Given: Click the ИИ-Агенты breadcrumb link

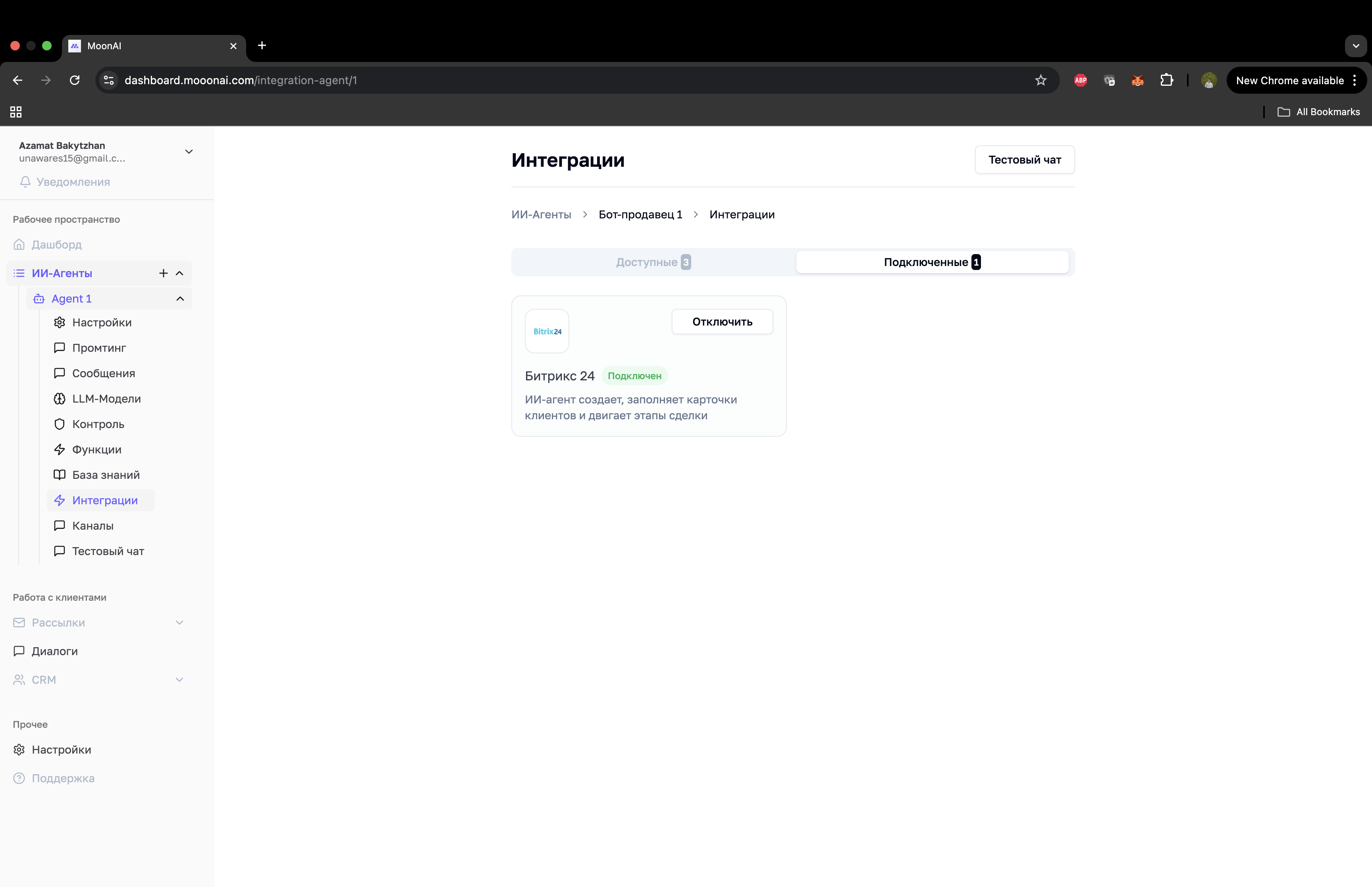Looking at the screenshot, I should [x=541, y=214].
